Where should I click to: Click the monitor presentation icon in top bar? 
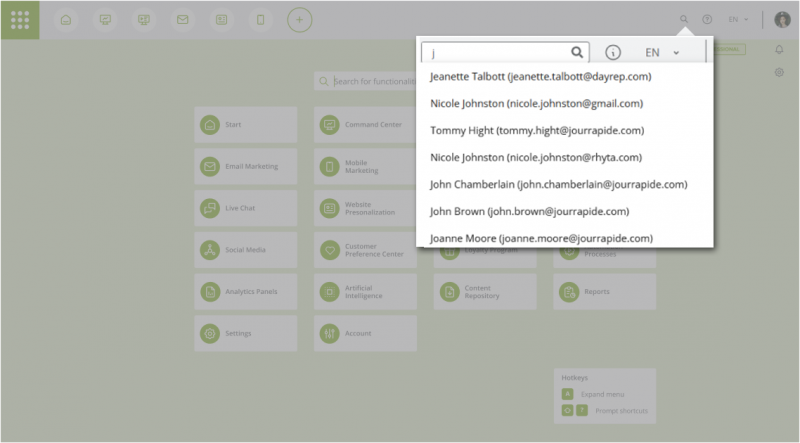tap(144, 20)
